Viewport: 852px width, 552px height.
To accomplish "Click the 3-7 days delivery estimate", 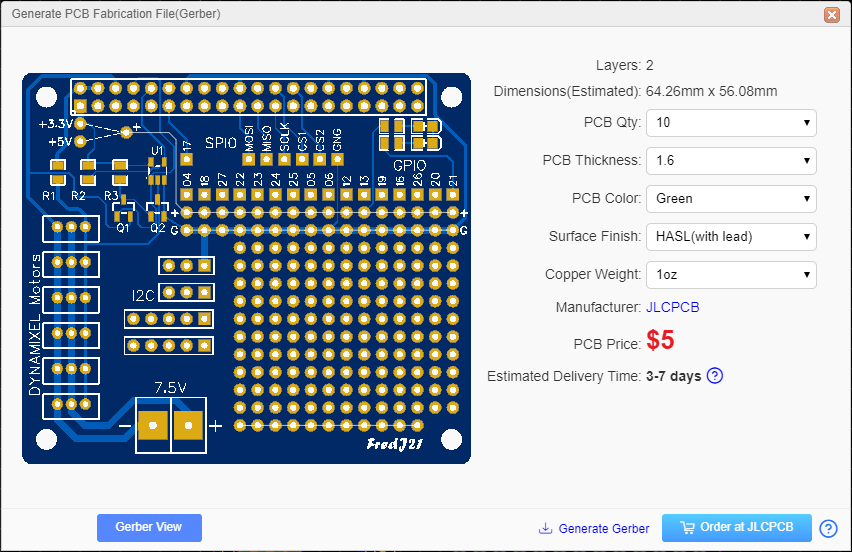I will [x=673, y=376].
